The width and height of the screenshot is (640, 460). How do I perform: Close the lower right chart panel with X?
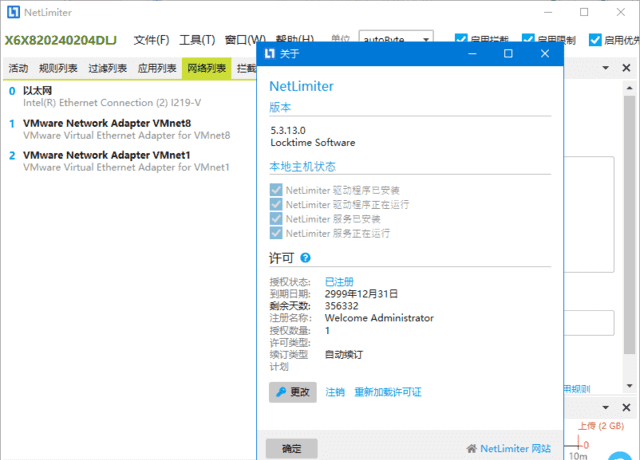[x=626, y=407]
